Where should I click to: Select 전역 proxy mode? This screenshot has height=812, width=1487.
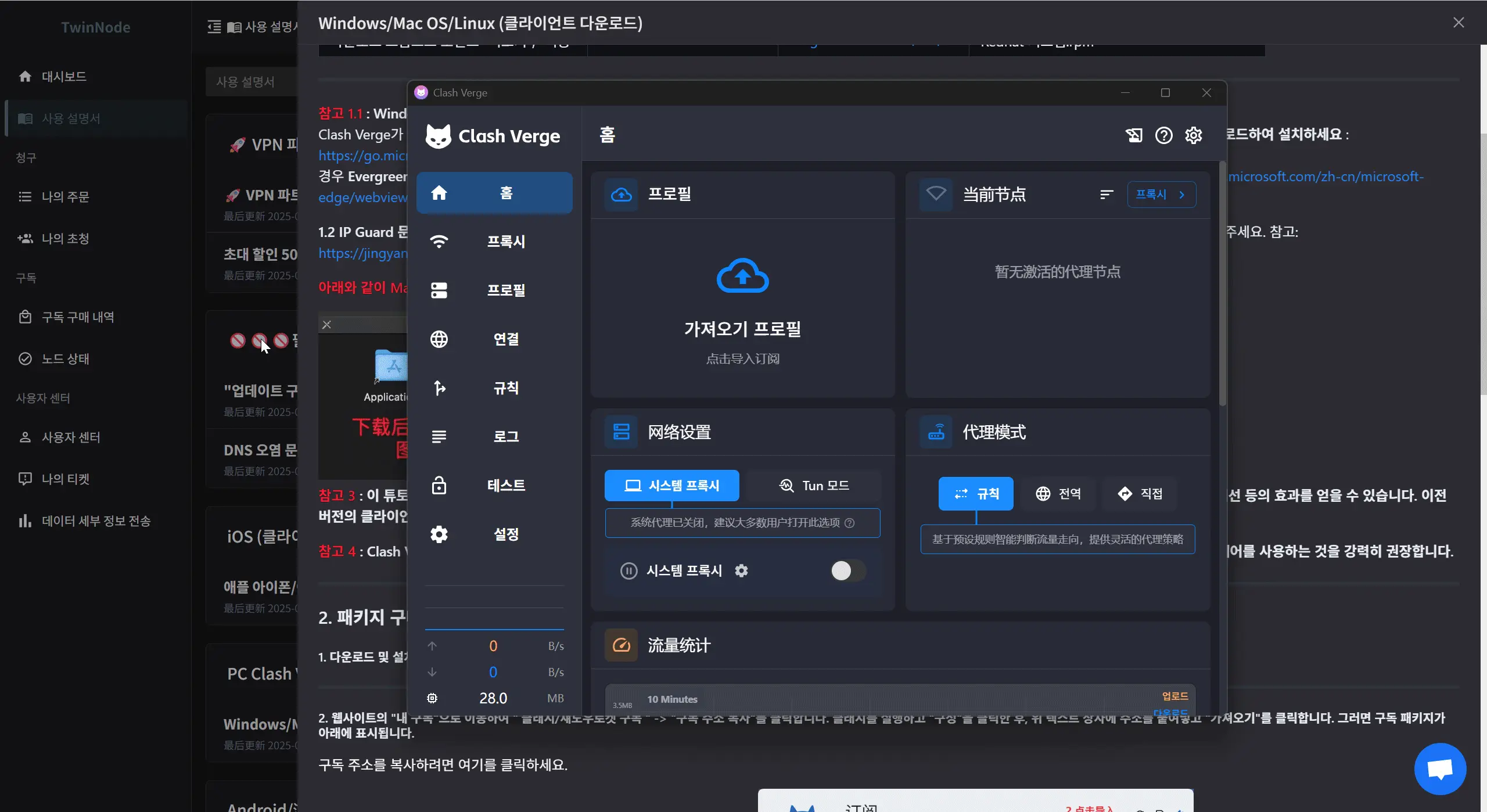[x=1058, y=493]
